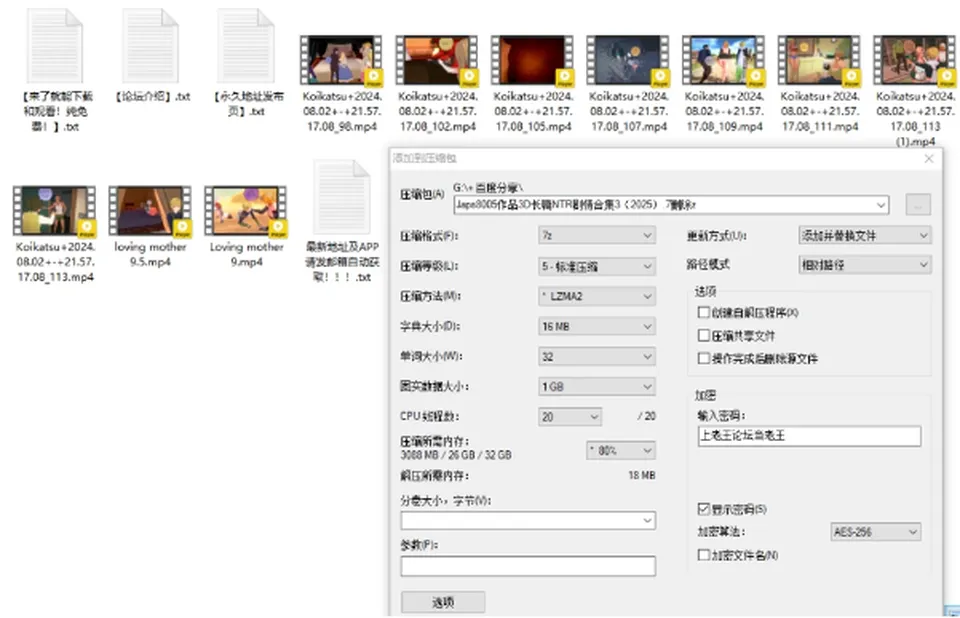
Task: Select the loving mother 9.5.mp4 video
Action: click(x=150, y=211)
